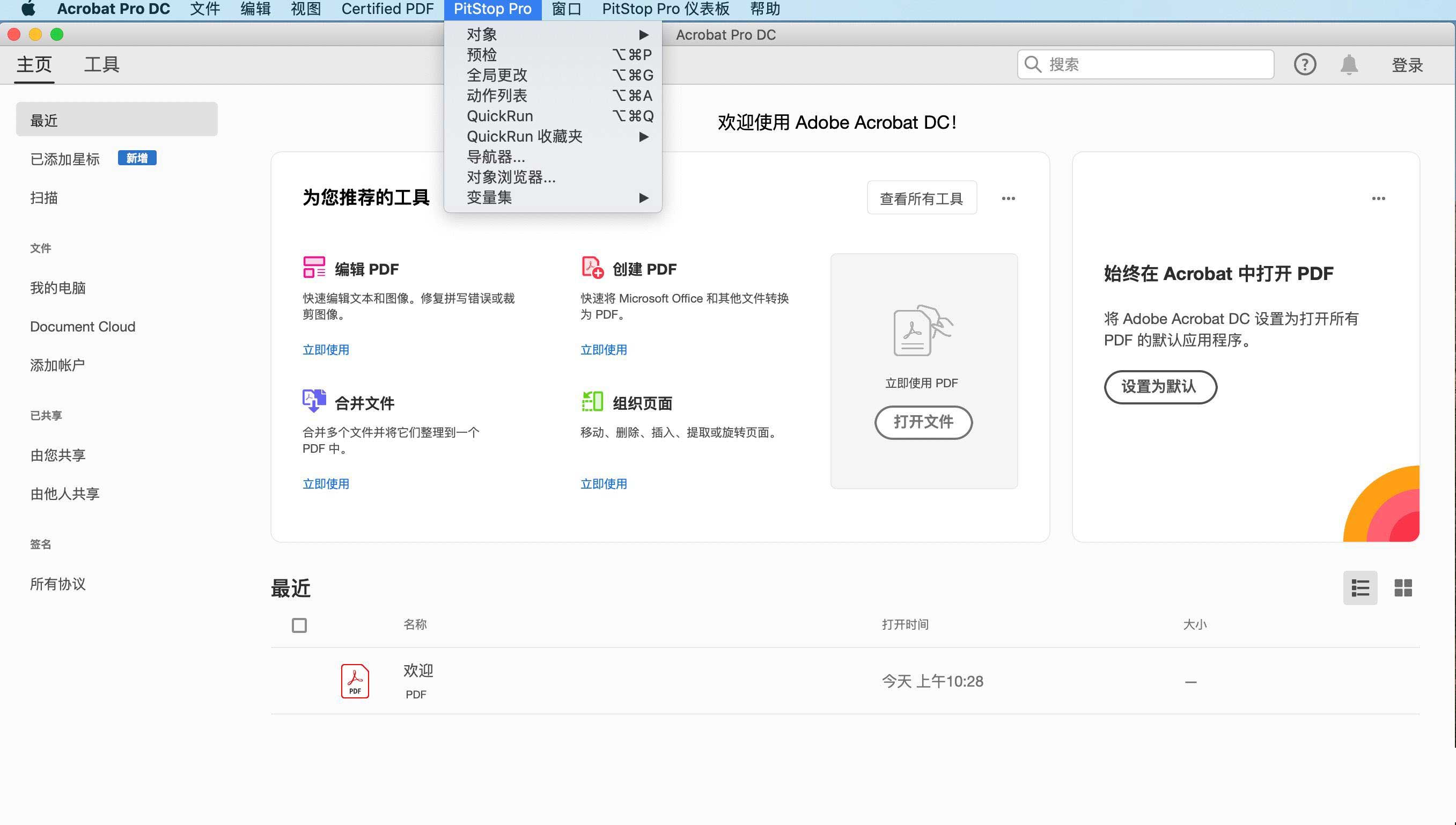Image resolution: width=1456 pixels, height=825 pixels.
Task: Click the Create PDF tool icon
Action: tap(593, 268)
